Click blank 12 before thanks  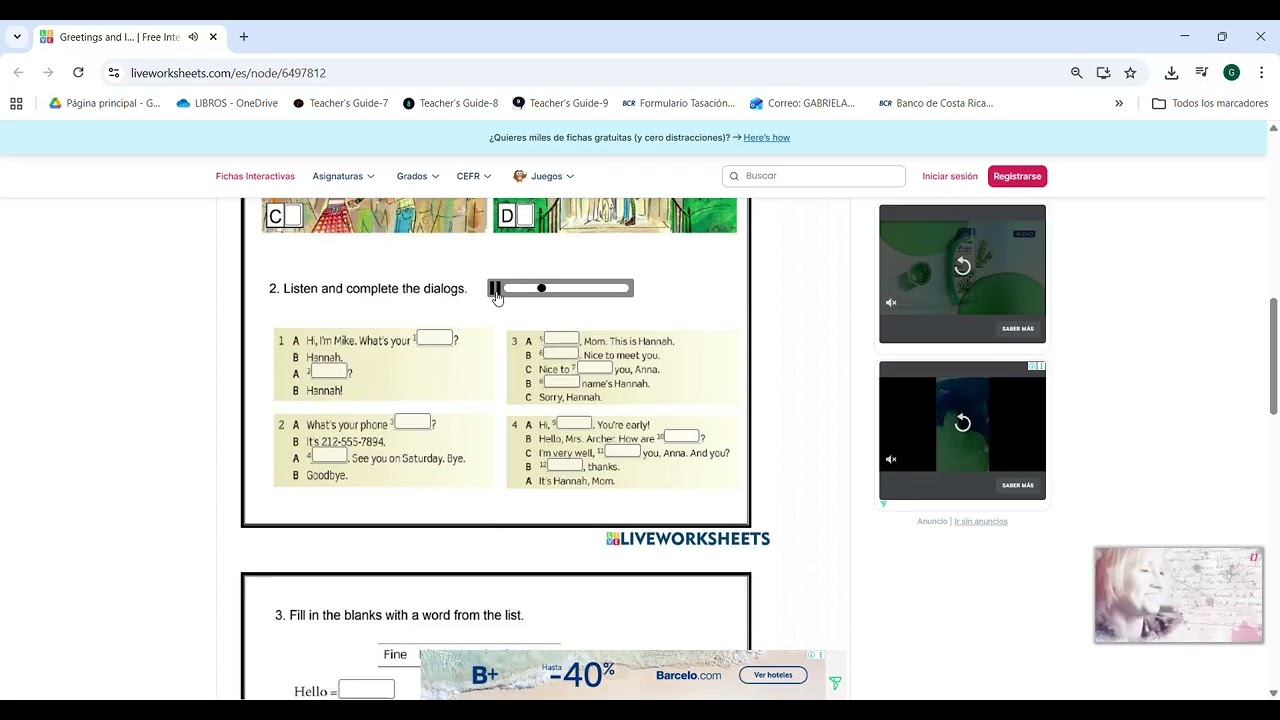(x=565, y=465)
